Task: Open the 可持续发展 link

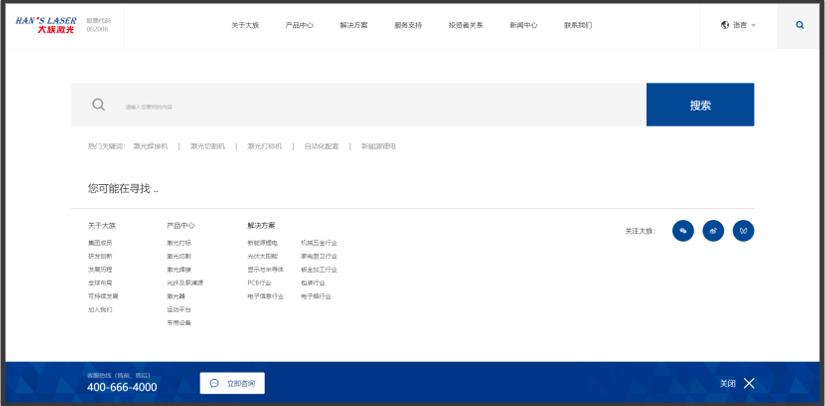Action: click(103, 296)
